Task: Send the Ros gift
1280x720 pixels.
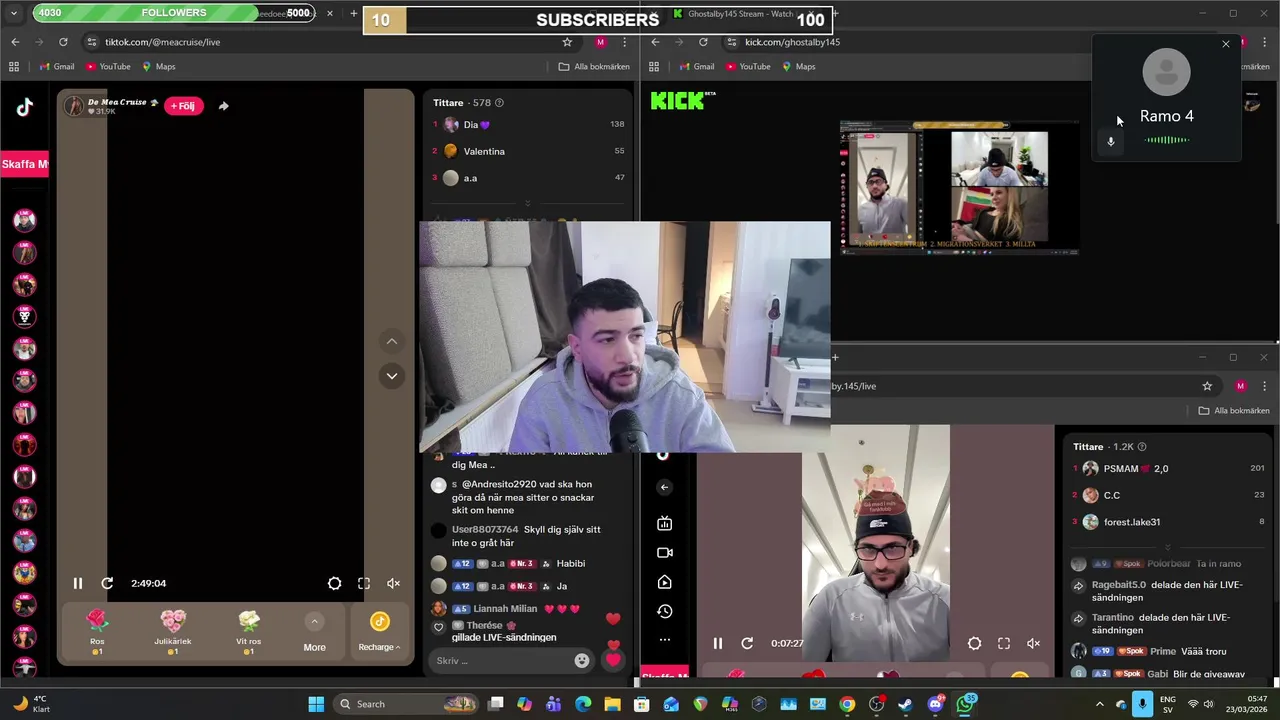Action: pos(97,631)
